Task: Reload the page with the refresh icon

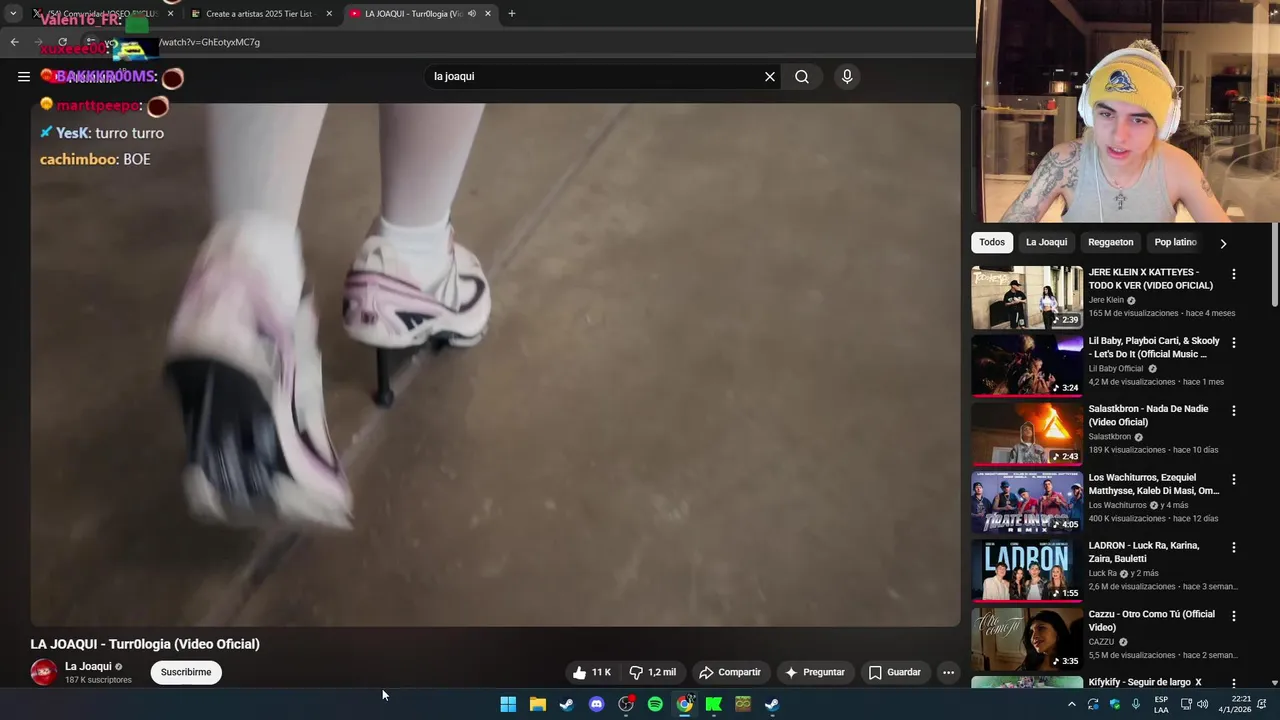Action: click(62, 42)
